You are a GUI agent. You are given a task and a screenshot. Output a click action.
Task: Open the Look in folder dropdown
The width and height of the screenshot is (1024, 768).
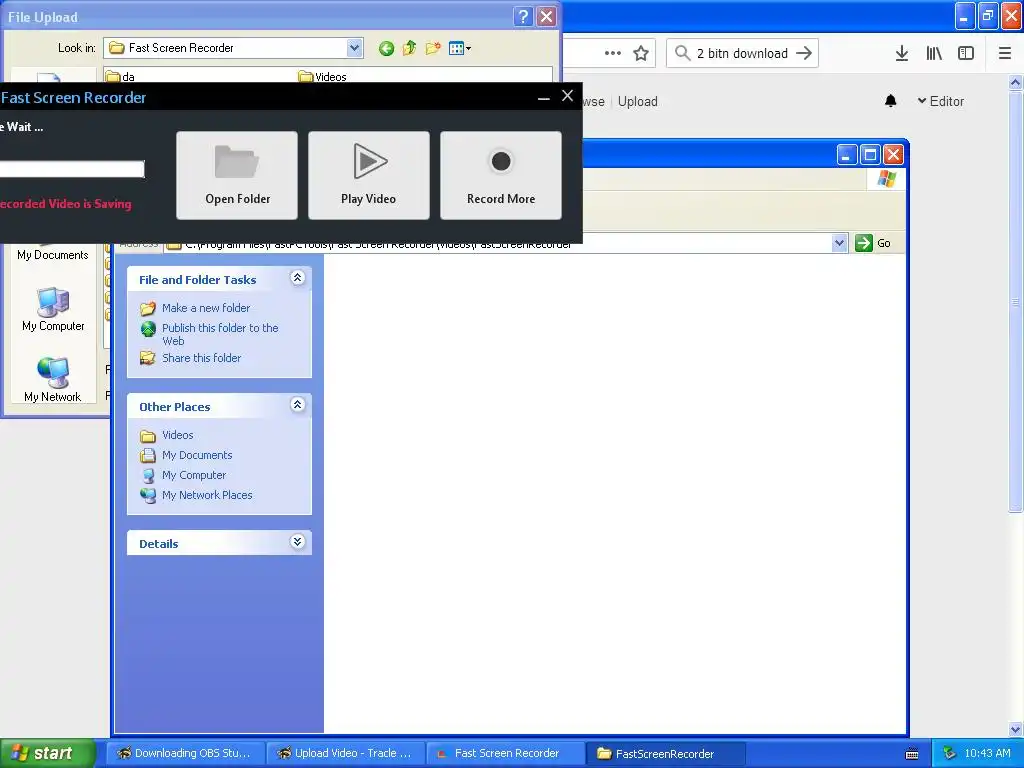coord(354,48)
